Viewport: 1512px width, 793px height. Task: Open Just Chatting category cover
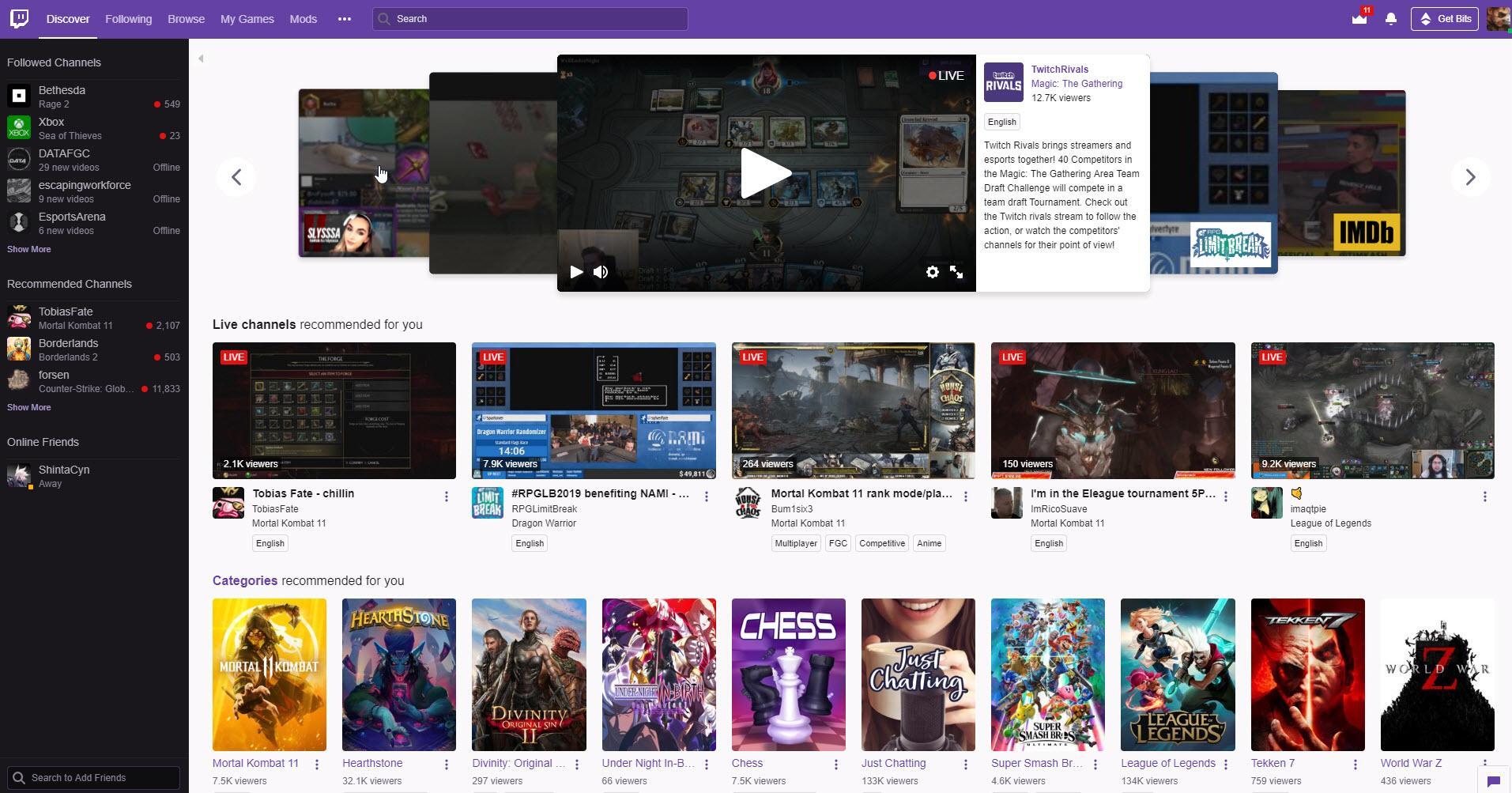coord(918,674)
